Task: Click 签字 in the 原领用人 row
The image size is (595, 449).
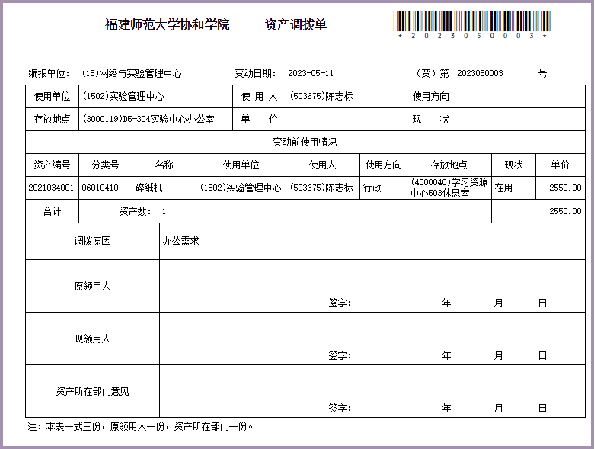Action: tap(339, 303)
